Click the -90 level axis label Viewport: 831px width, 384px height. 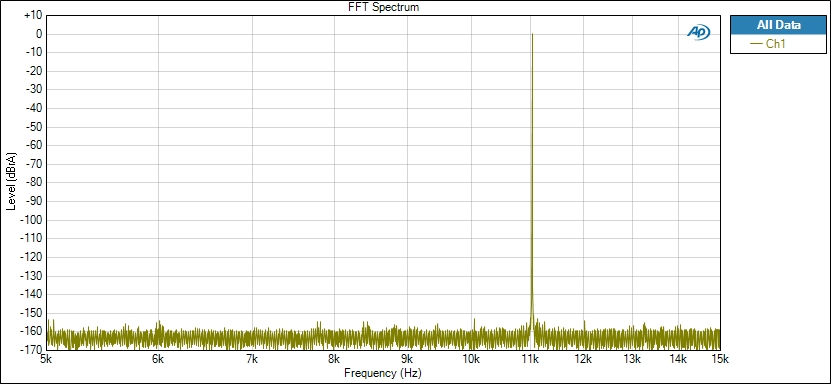click(x=34, y=201)
